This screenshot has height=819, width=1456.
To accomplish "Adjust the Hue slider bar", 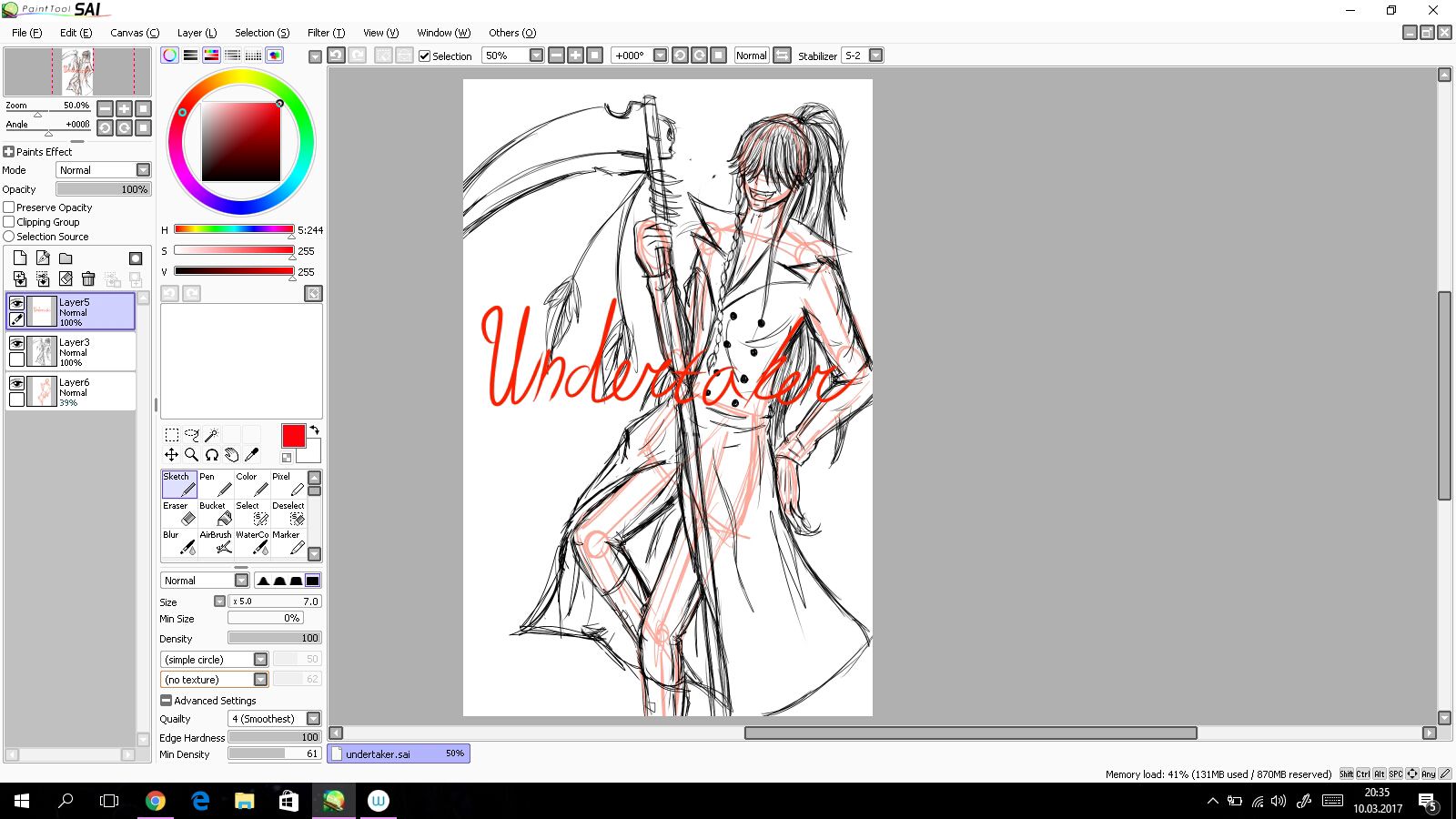I will [234, 229].
